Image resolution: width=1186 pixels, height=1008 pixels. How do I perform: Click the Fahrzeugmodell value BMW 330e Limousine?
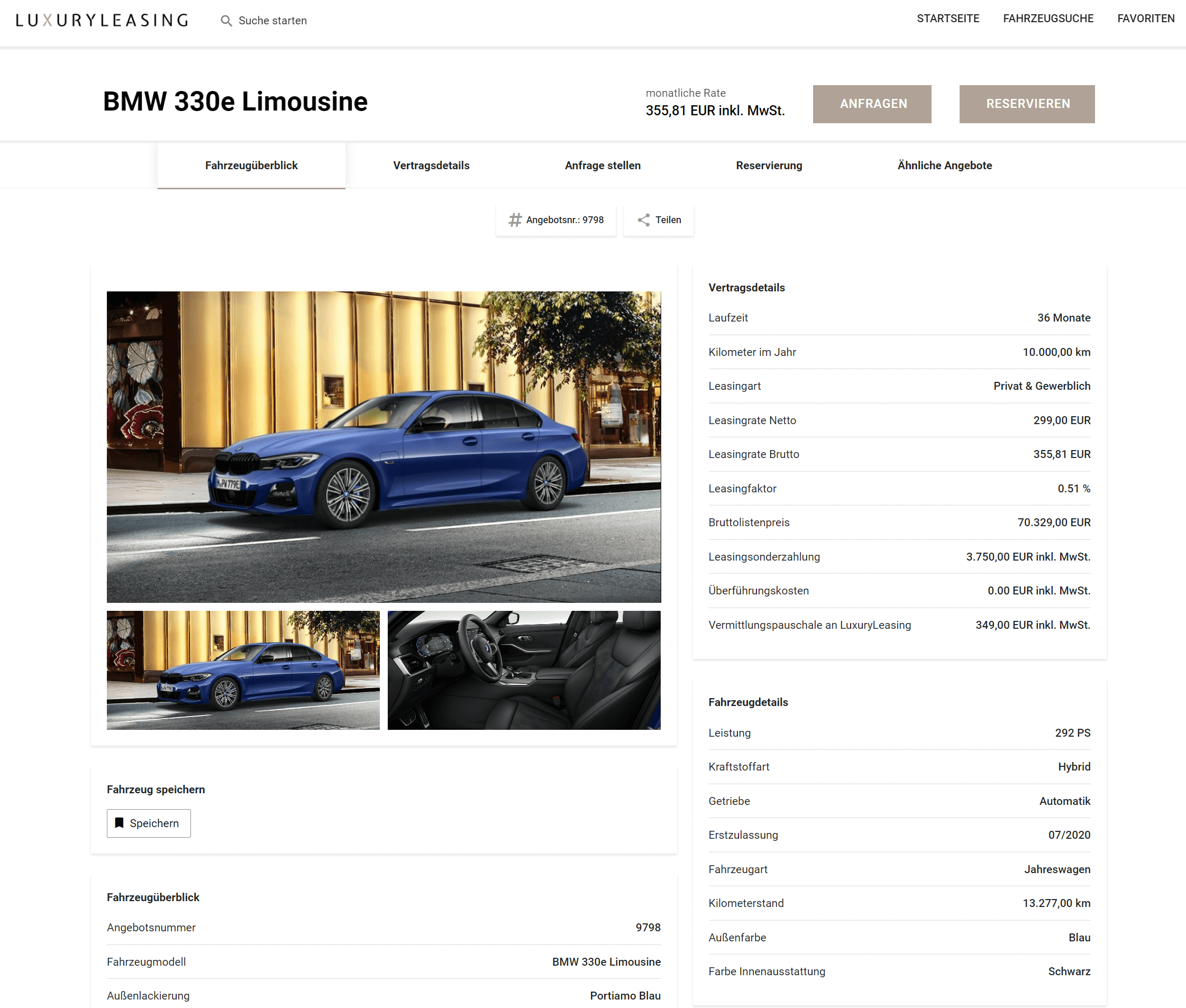[x=606, y=961]
